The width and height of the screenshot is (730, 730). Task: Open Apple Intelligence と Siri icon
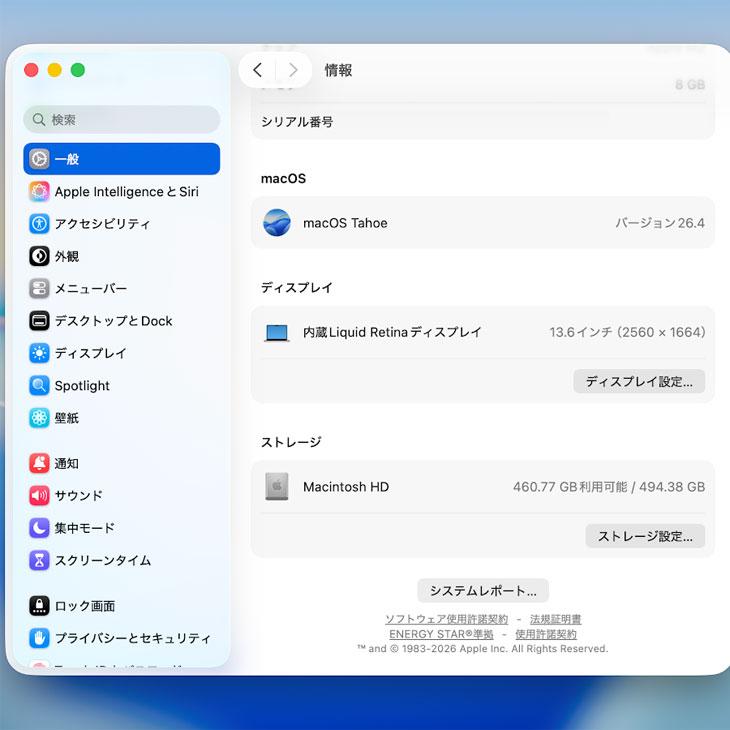pos(39,191)
